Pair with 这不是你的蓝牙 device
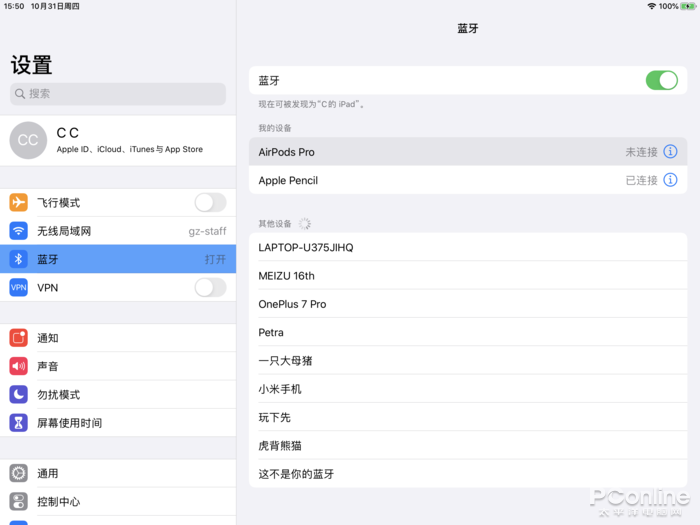 coord(468,474)
